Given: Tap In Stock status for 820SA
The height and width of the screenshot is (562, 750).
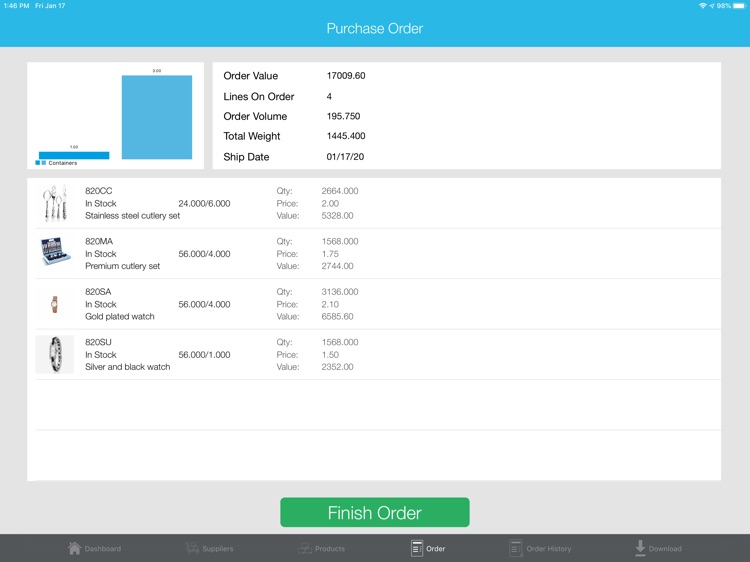Looking at the screenshot, I should click(100, 304).
